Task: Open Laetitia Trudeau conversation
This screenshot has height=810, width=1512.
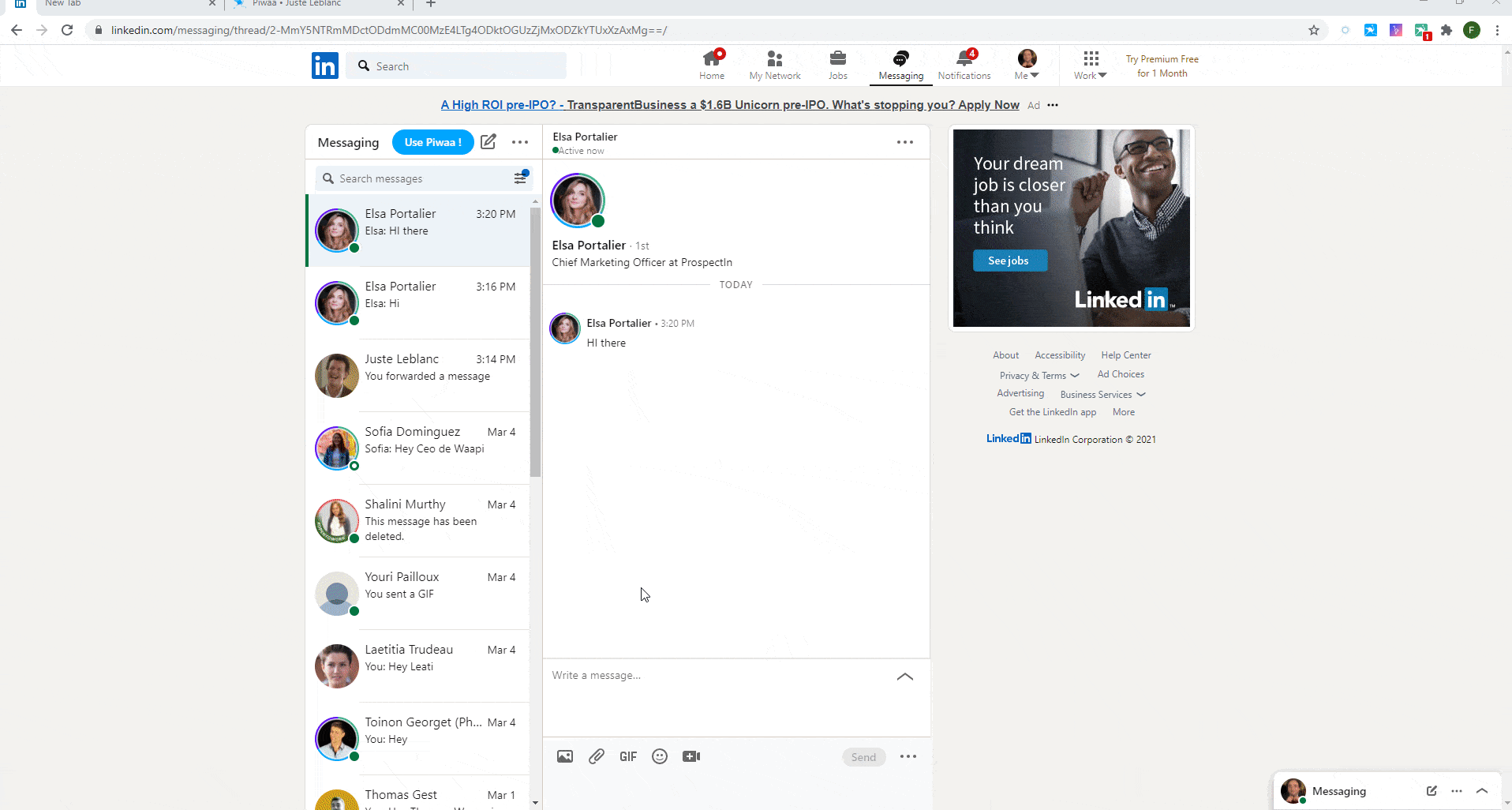Action: [x=418, y=666]
